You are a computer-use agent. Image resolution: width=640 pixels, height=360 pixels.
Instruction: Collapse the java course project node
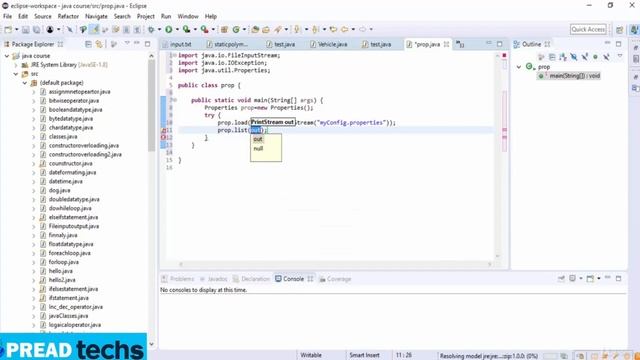click(x=7, y=56)
